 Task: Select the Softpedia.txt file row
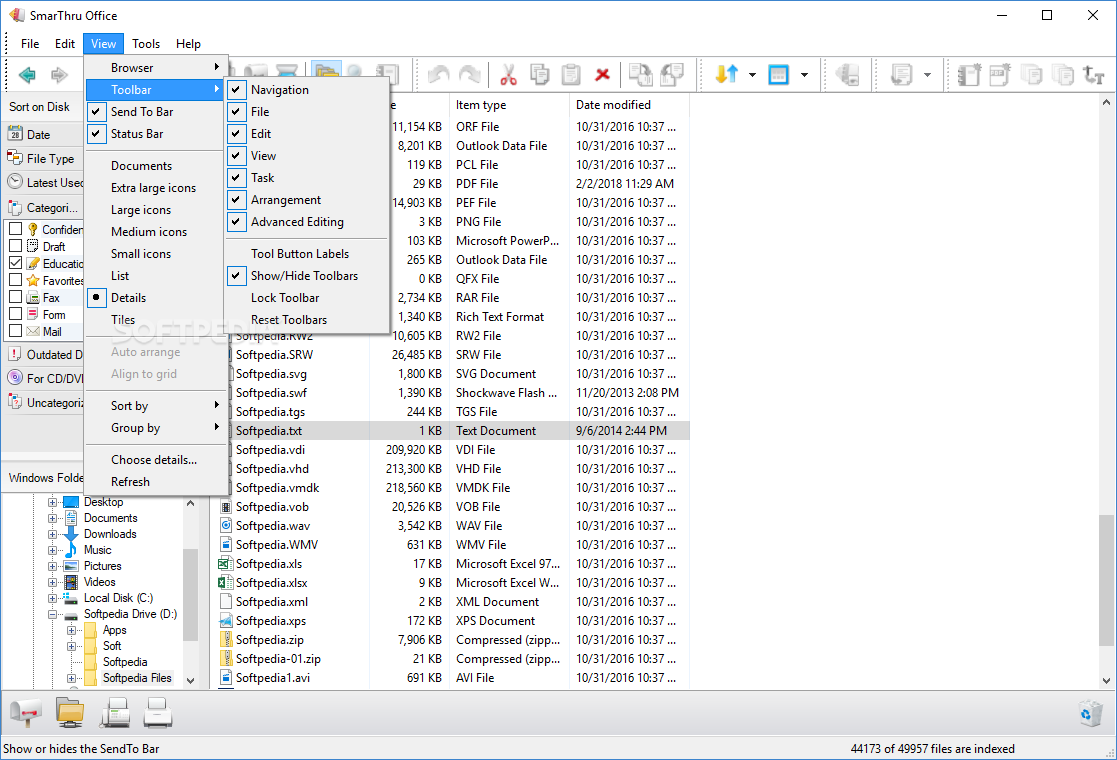click(x=452, y=431)
